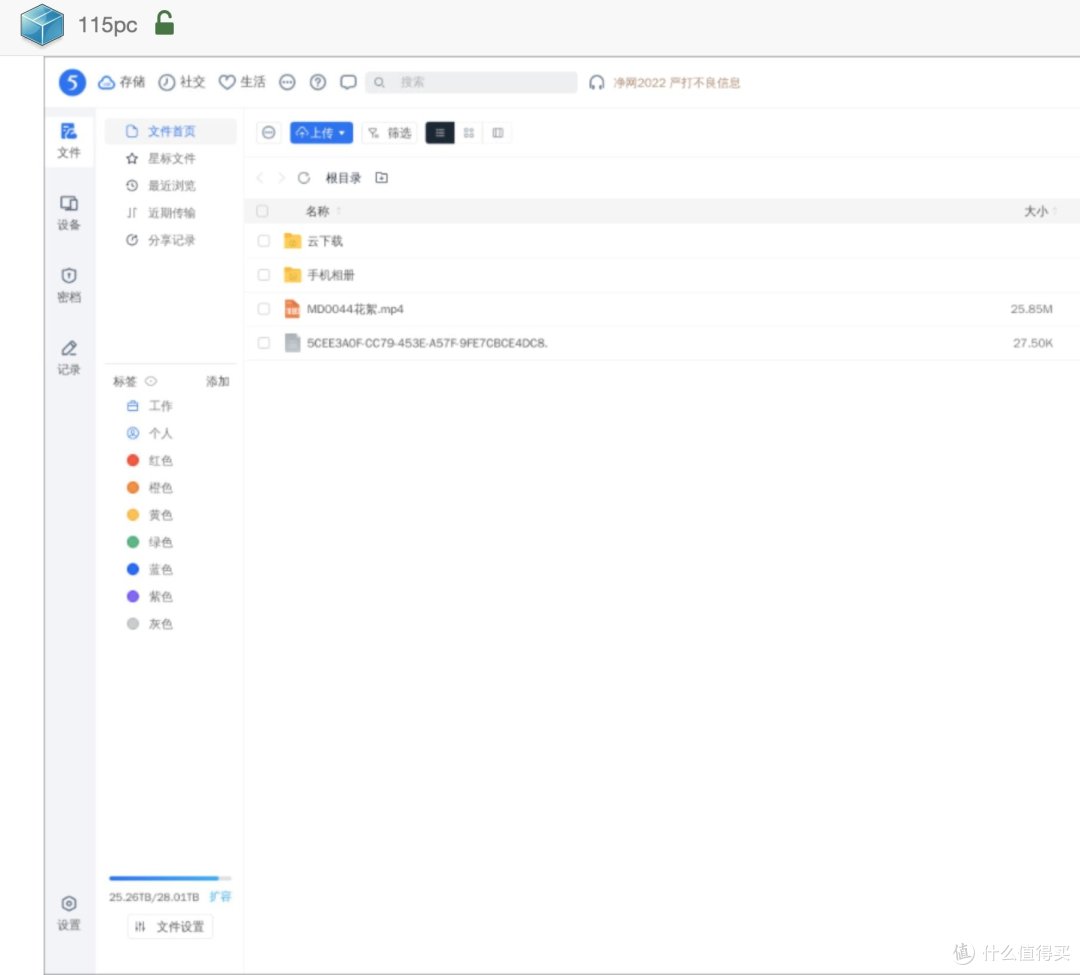The image size is (1080, 975).
Task: Open the 社交 social section
Action: point(182,82)
